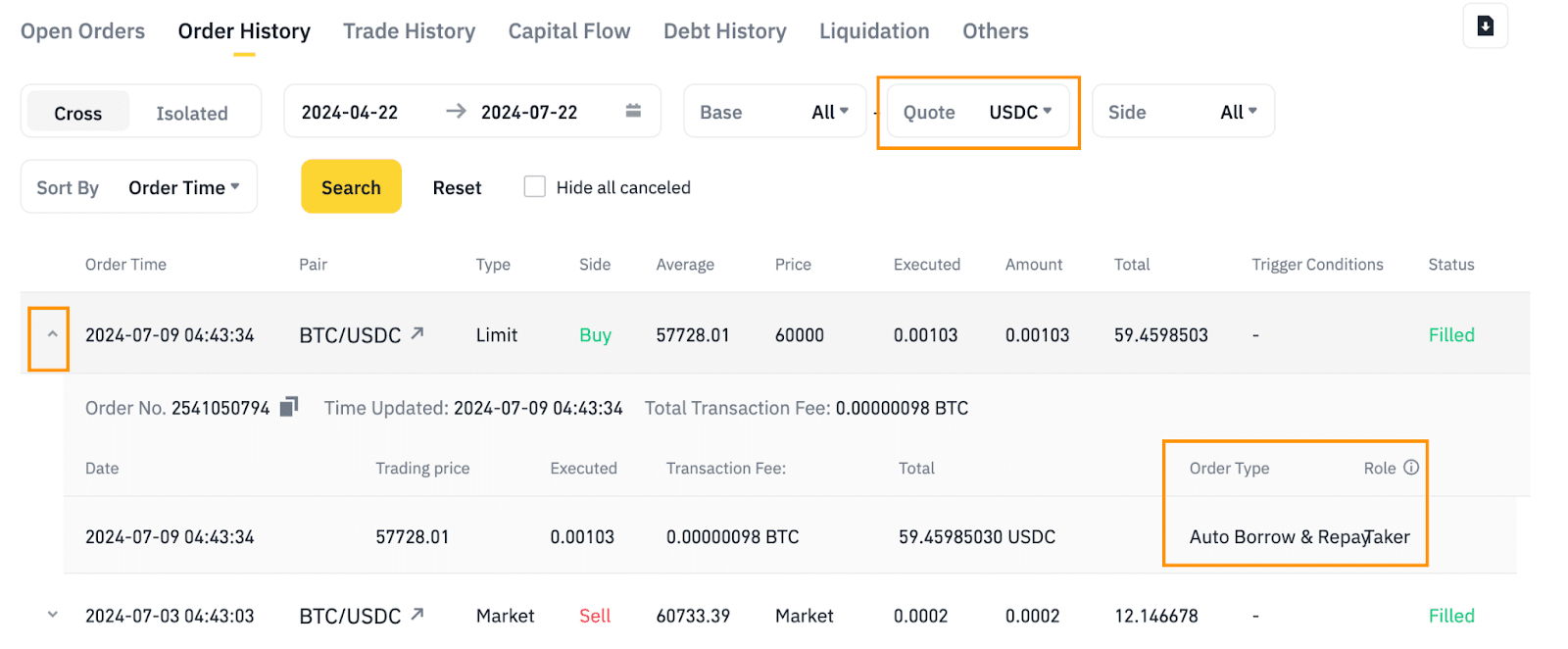The width and height of the screenshot is (1568, 649).
Task: Open the Quote USDC dropdown
Action: point(978,112)
